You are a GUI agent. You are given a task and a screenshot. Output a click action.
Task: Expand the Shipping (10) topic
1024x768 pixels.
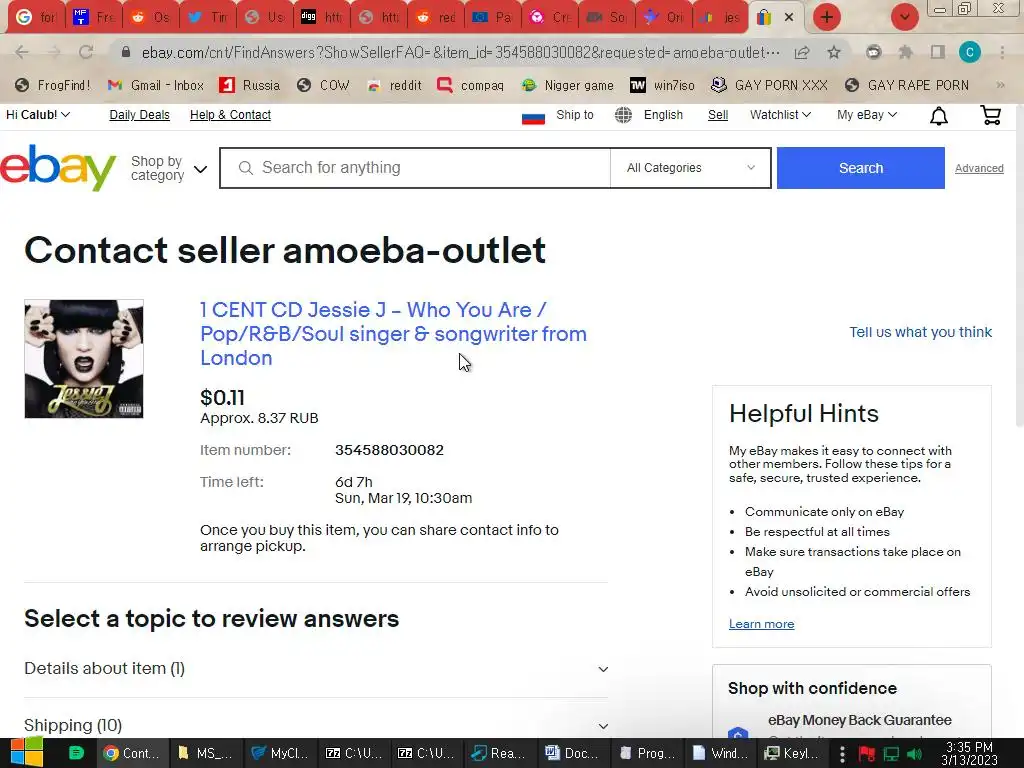tap(316, 725)
